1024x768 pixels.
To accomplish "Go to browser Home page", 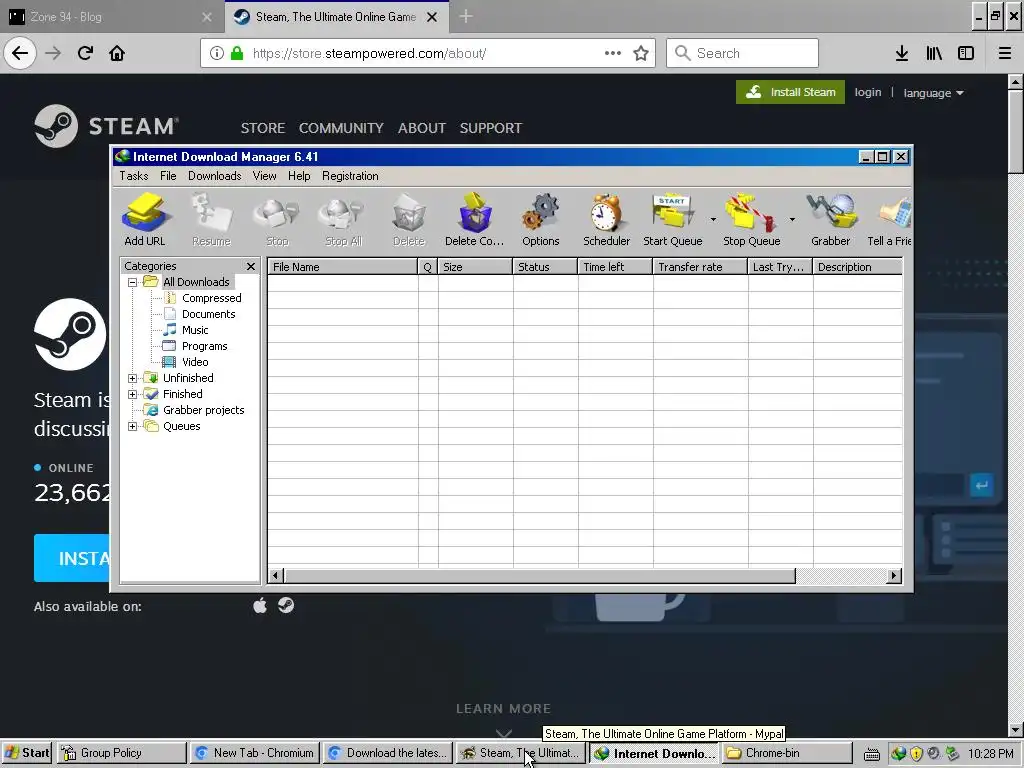I will click(x=117, y=53).
